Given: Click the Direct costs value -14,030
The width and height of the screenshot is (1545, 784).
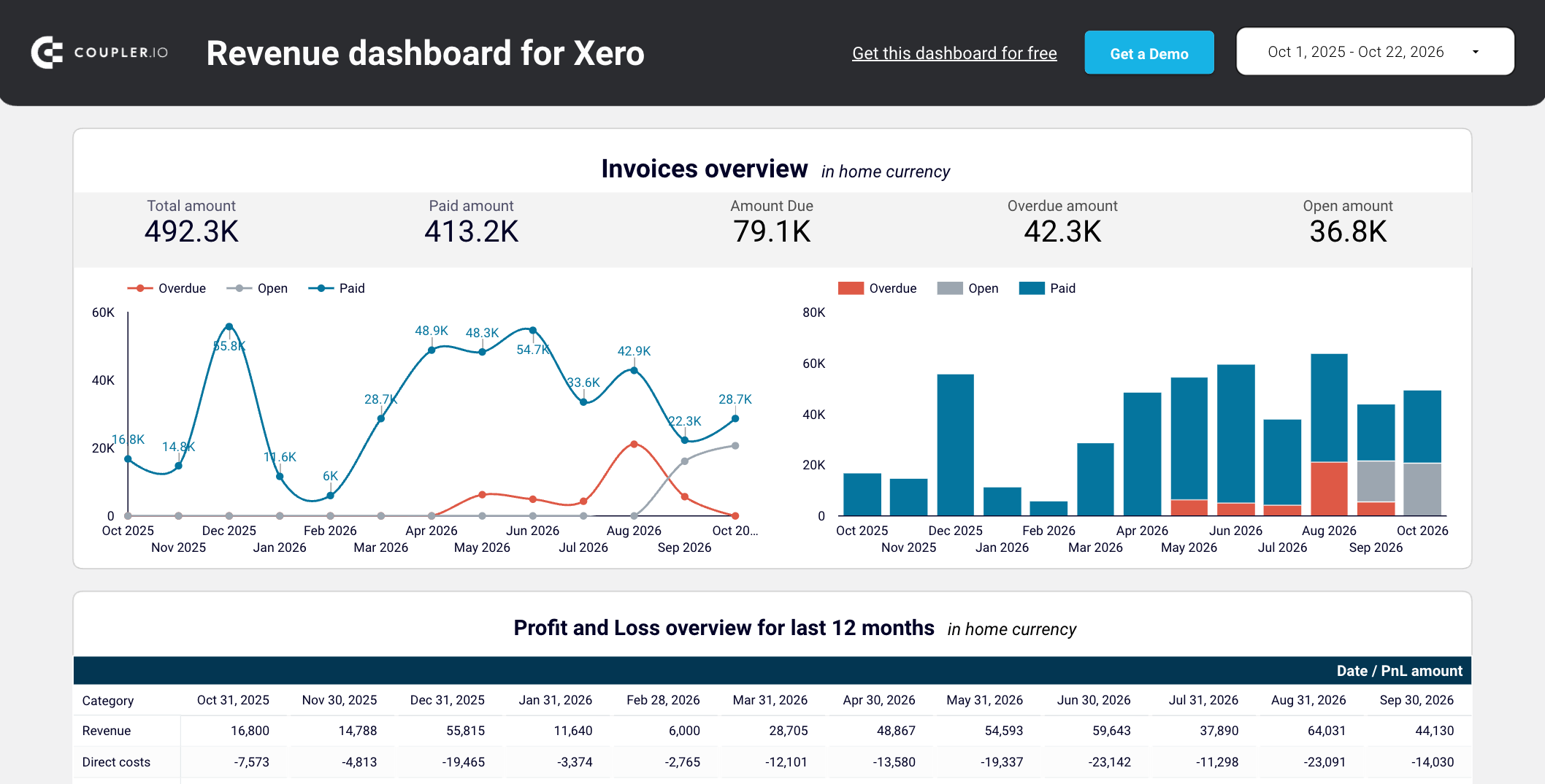Looking at the screenshot, I should click(x=1433, y=762).
